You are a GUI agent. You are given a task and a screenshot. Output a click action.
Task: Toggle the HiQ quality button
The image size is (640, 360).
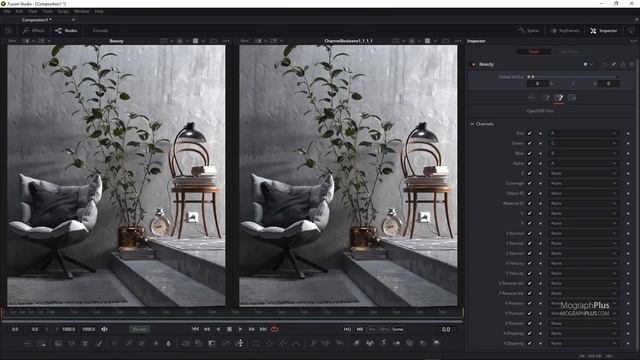pos(347,329)
